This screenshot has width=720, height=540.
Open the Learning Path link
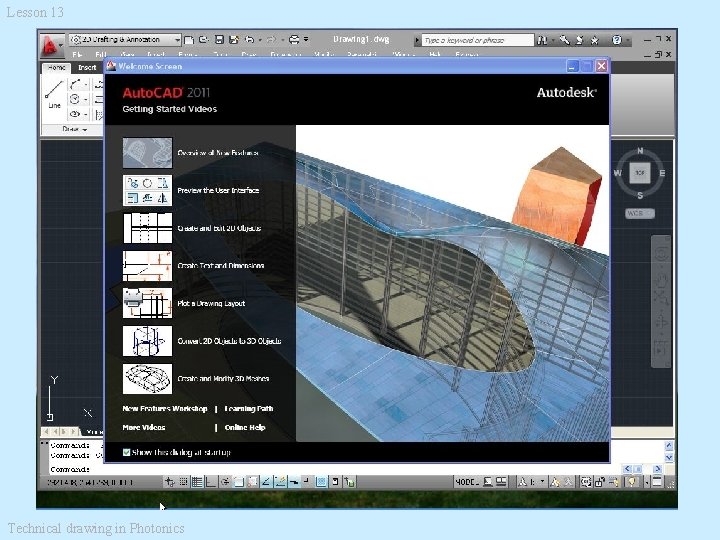(x=249, y=409)
